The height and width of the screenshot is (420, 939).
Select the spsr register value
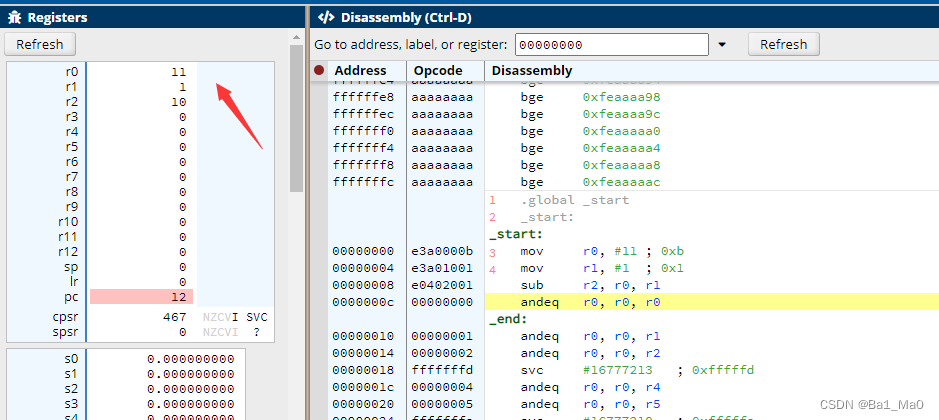183,331
